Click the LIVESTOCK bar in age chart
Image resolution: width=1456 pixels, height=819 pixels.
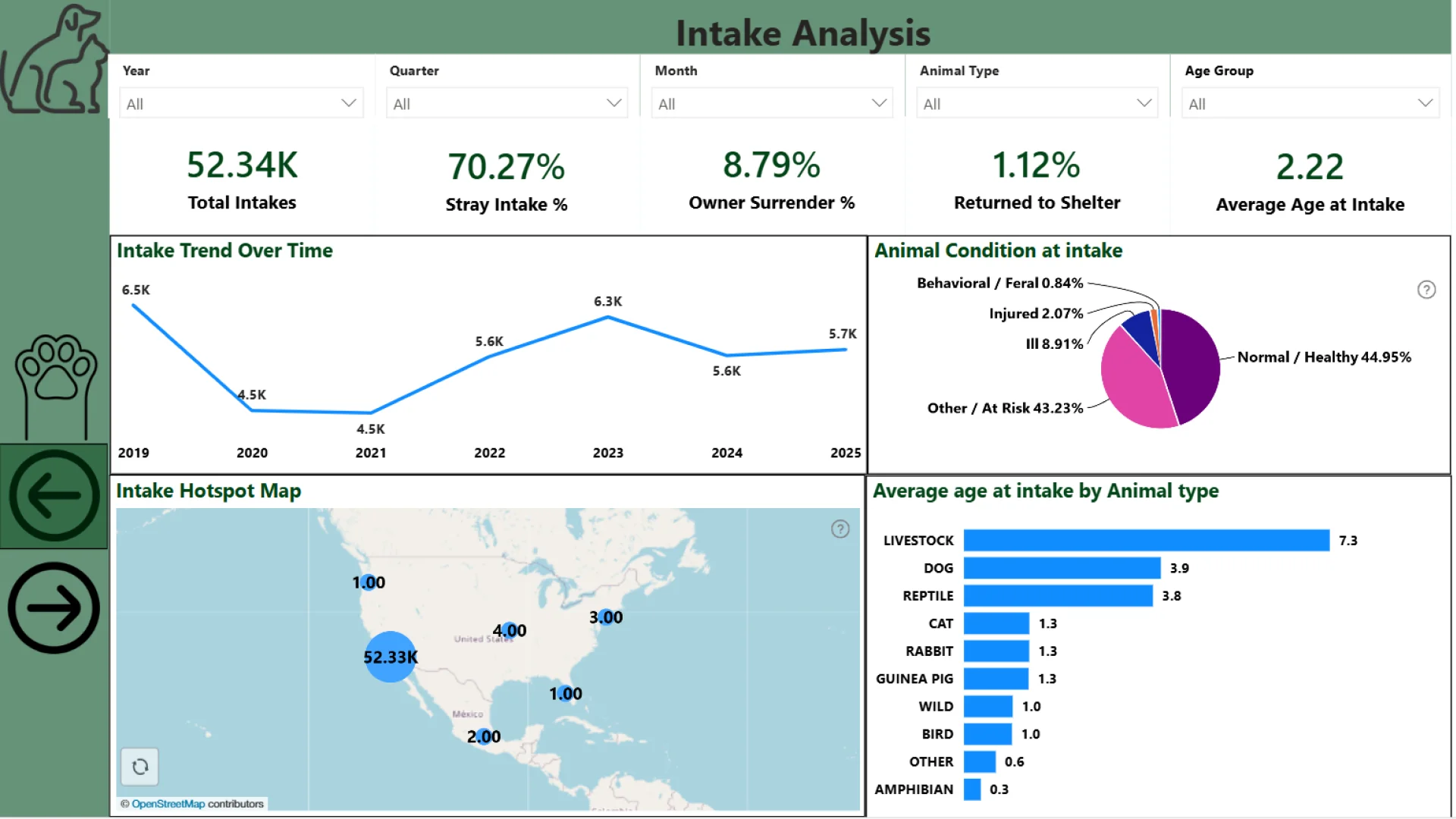point(1145,540)
